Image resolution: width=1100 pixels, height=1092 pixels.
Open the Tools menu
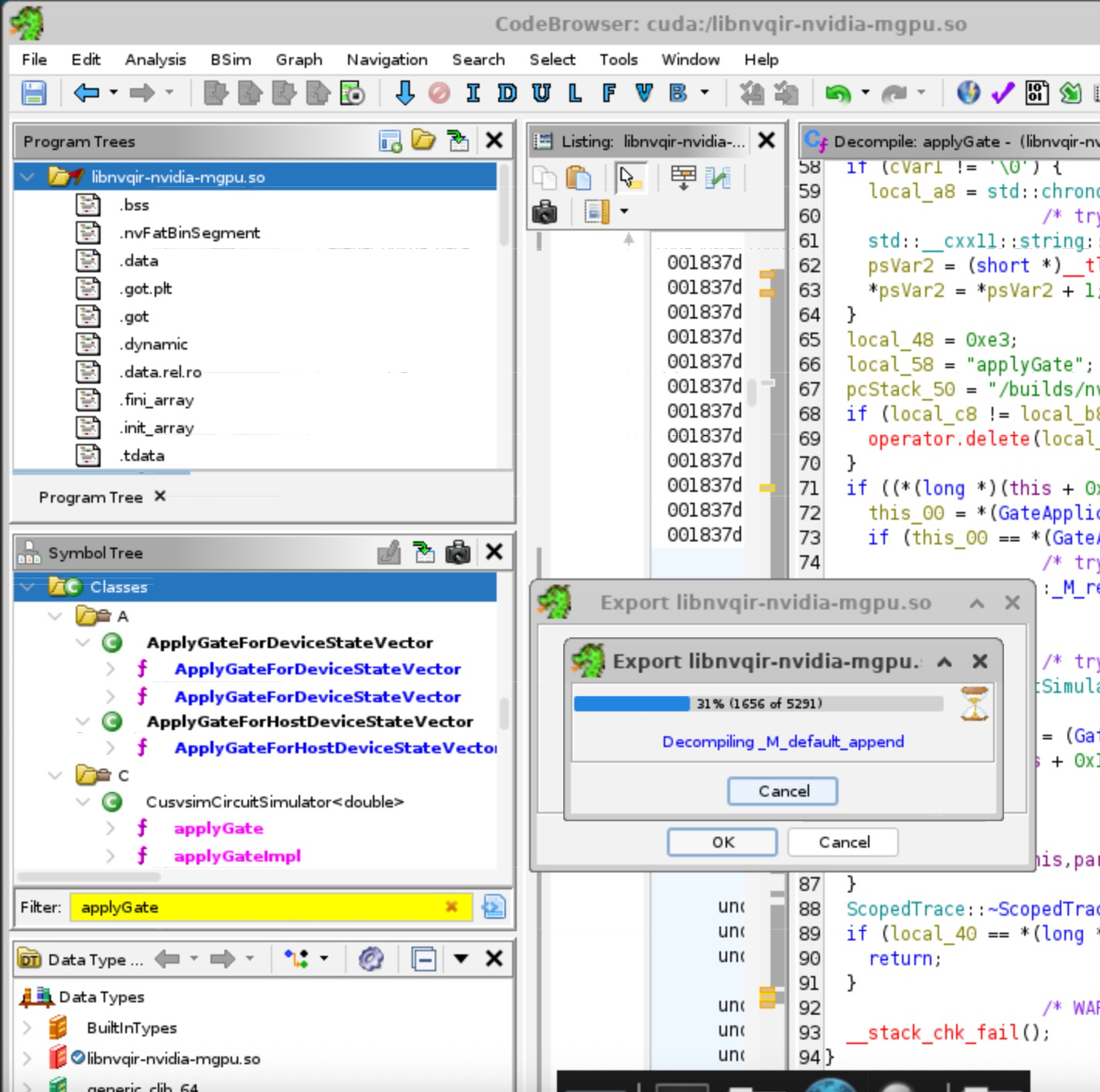pos(618,60)
